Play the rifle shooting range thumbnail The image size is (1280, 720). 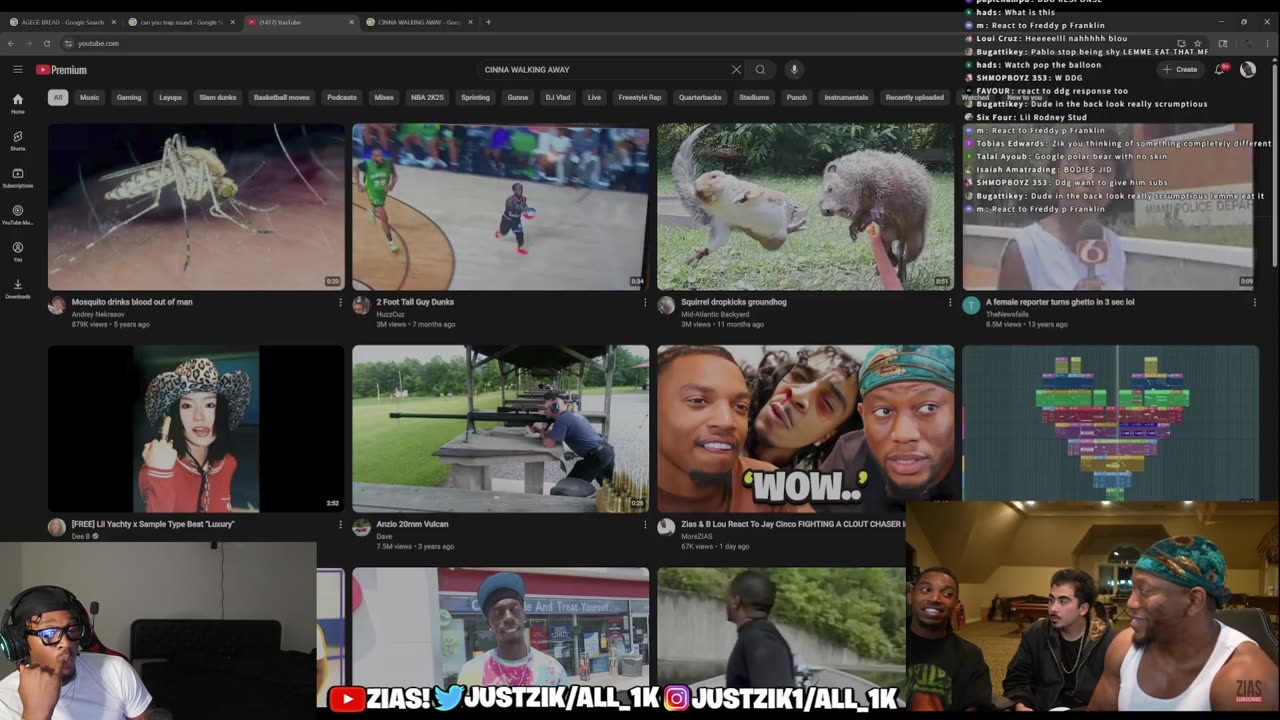[500, 429]
